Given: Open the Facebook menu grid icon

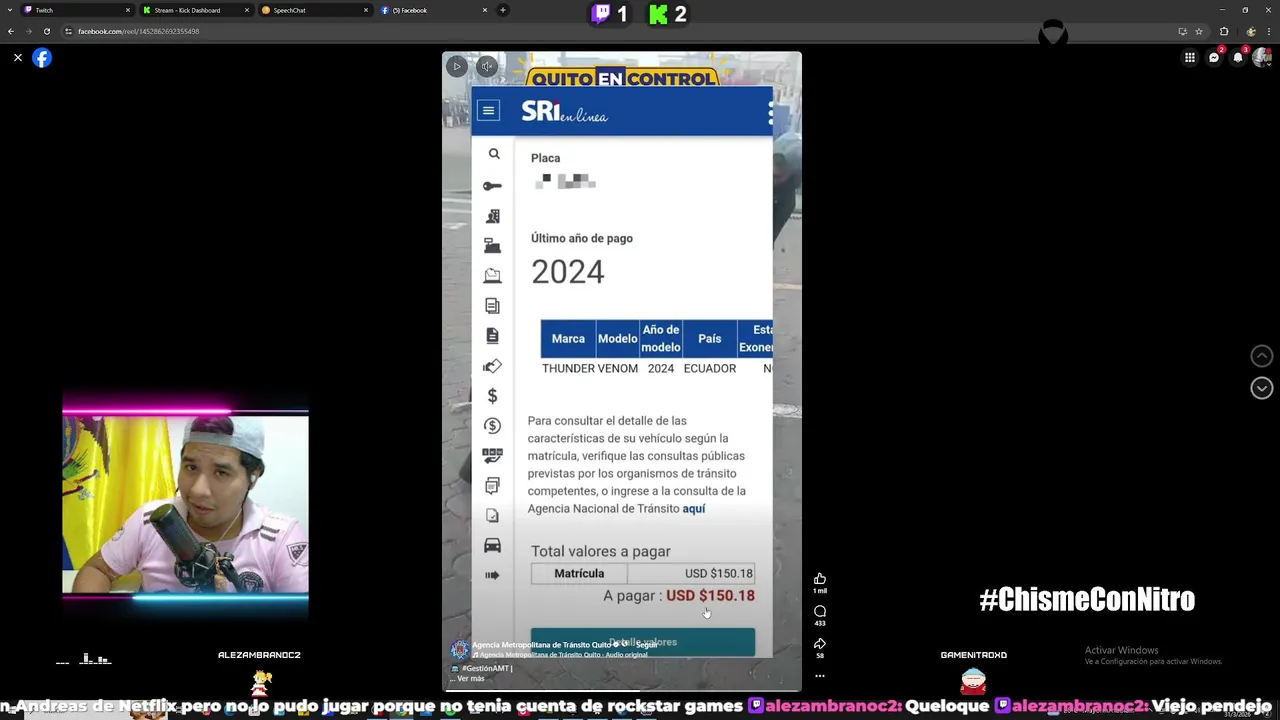Looking at the screenshot, I should click(x=1189, y=58).
